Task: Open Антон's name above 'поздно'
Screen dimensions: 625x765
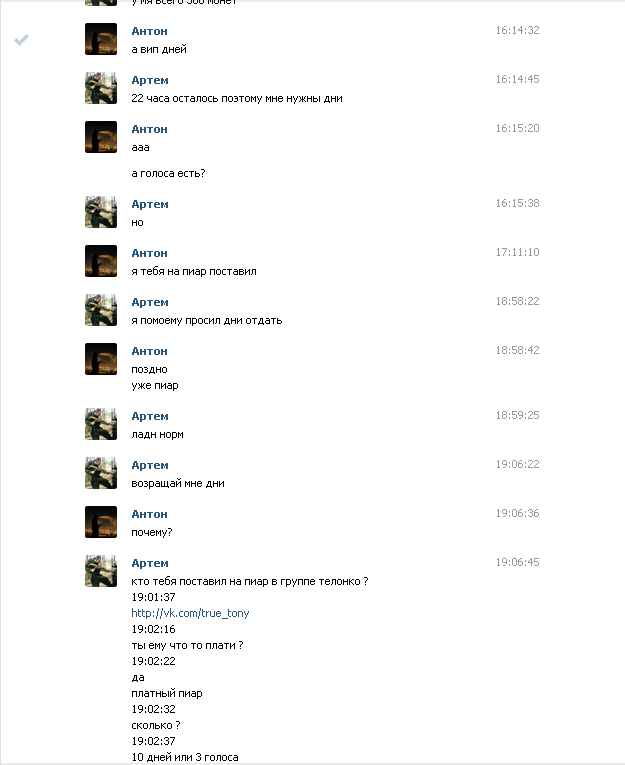Action: 149,351
